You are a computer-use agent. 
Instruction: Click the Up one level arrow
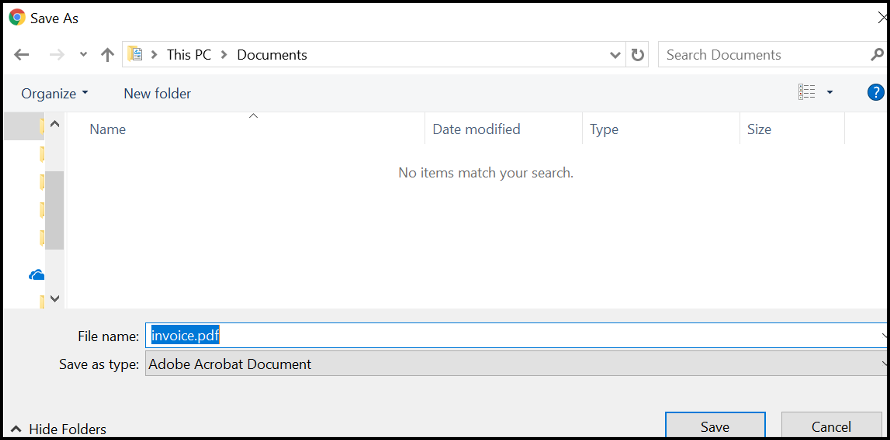coord(107,55)
